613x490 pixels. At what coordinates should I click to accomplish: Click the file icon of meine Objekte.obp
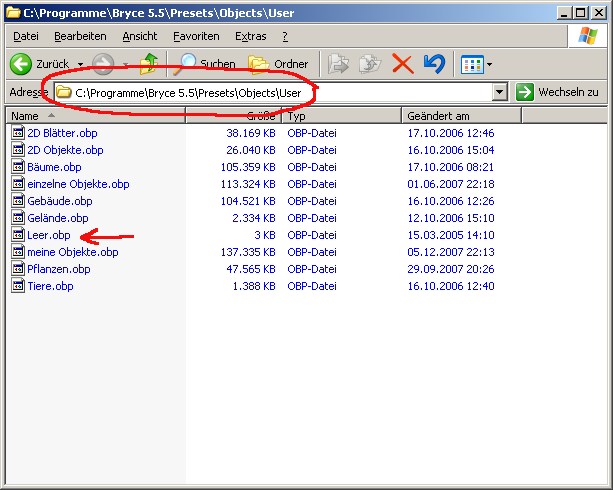18,252
